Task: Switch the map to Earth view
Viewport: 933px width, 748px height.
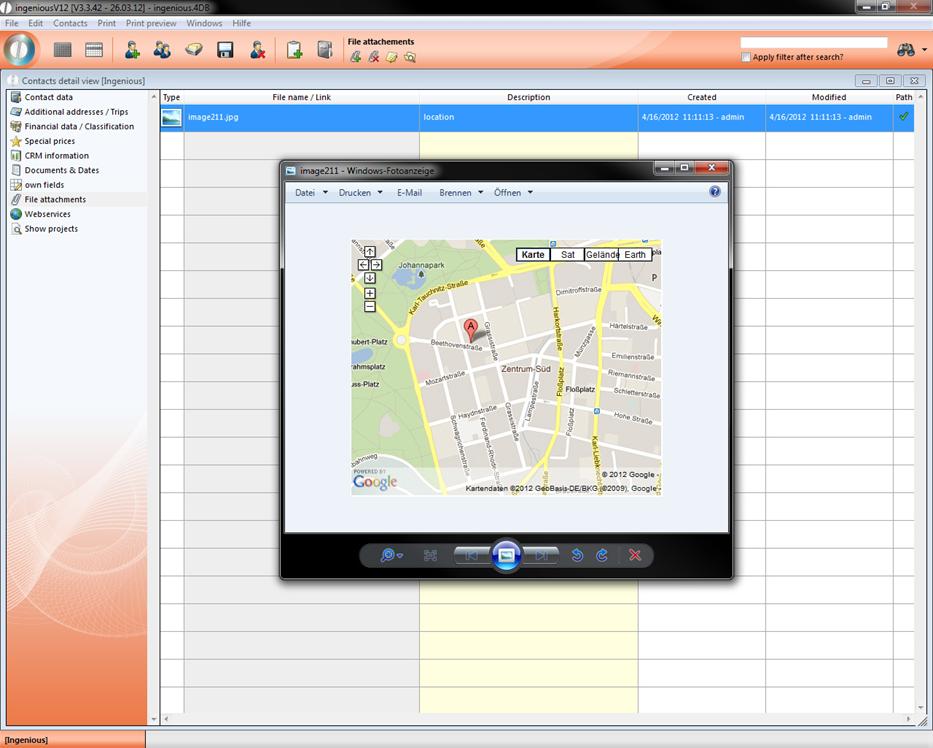Action: (x=635, y=255)
